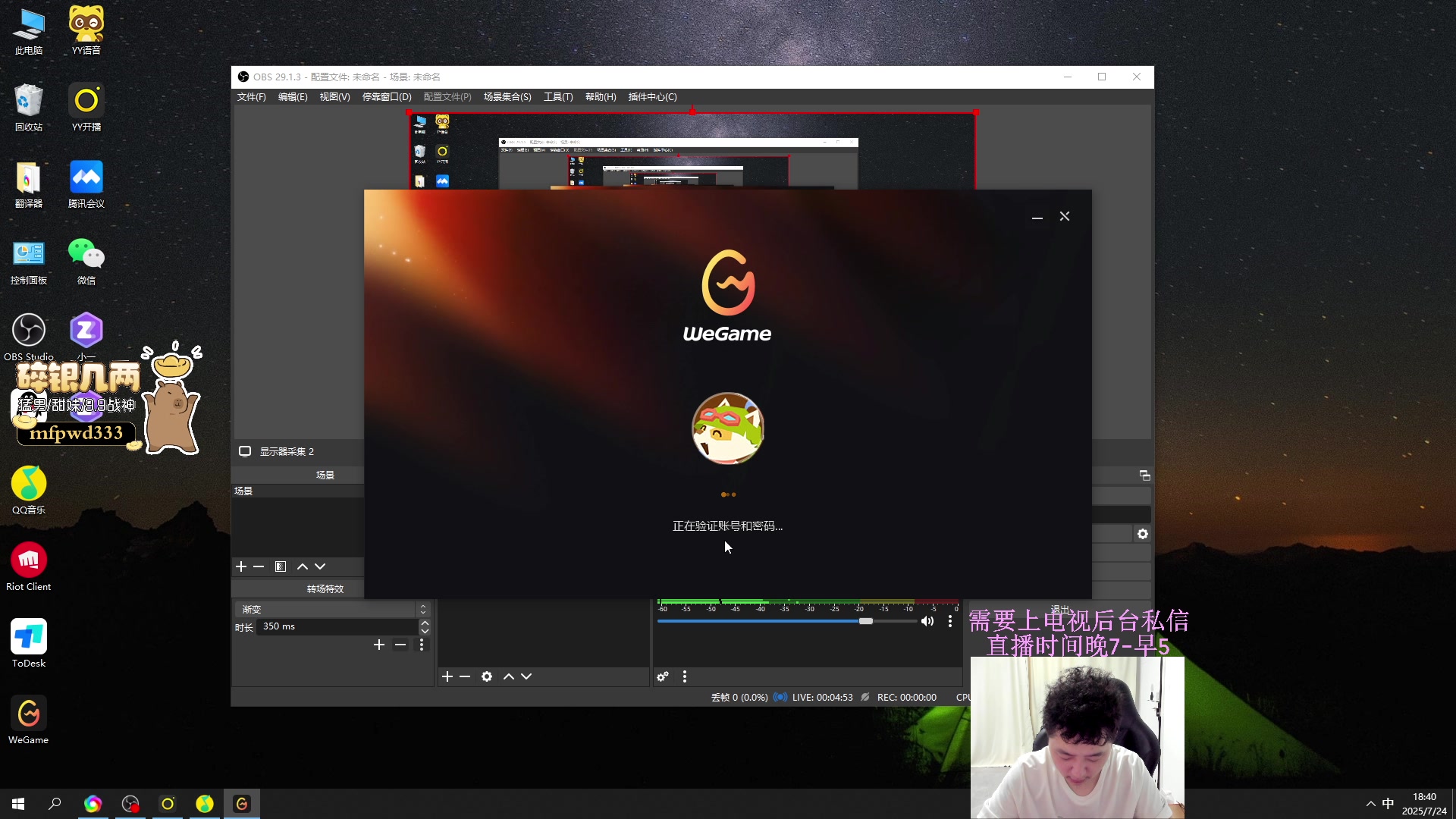Open Windows taskbar search
The width and height of the screenshot is (1456, 819).
[x=55, y=804]
